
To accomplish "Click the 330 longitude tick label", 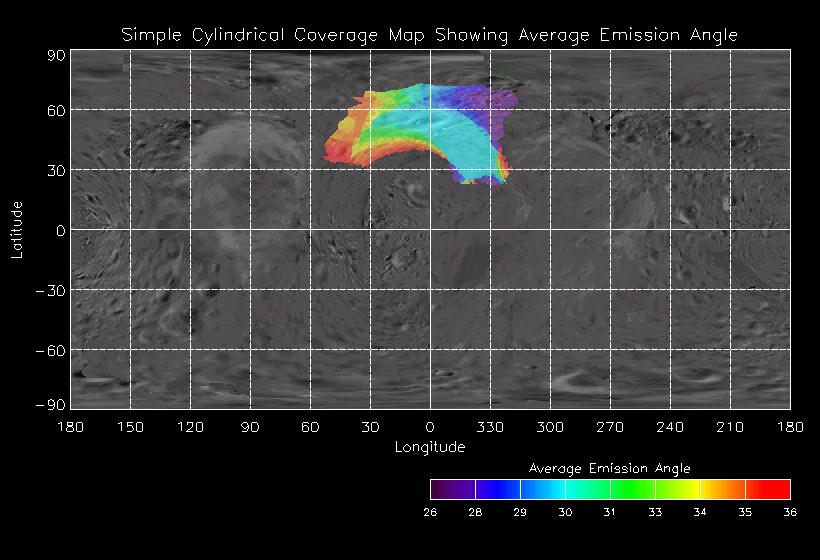I will click(490, 427).
